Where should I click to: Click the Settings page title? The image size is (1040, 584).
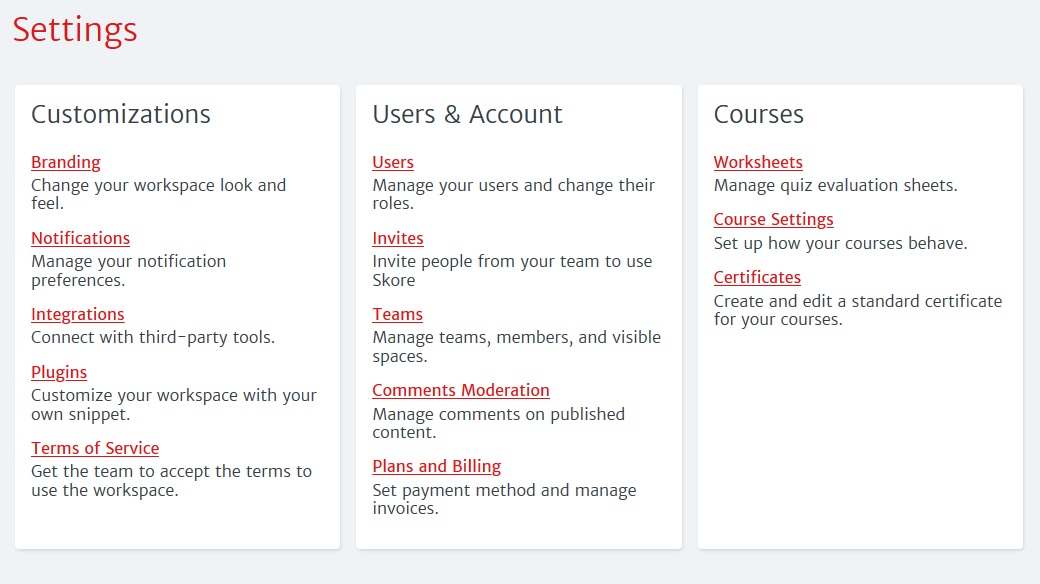click(x=75, y=31)
